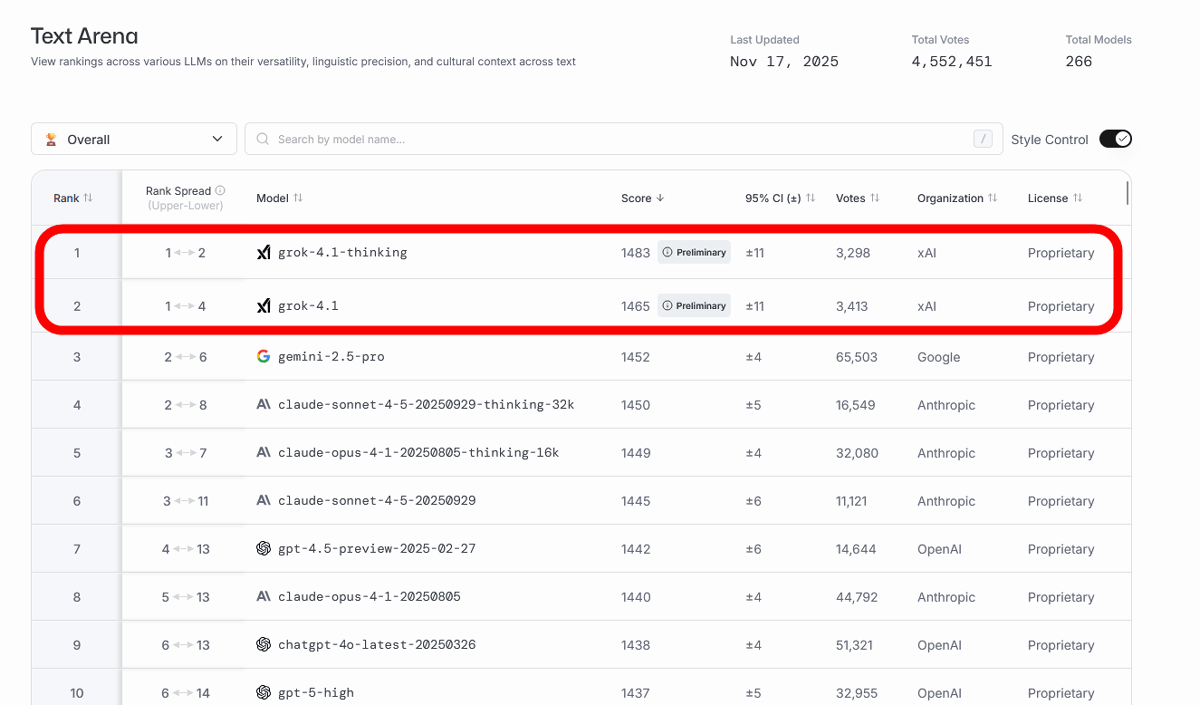This screenshot has height=705, width=1200.
Task: Sort the table by Rank column
Action: [x=73, y=198]
